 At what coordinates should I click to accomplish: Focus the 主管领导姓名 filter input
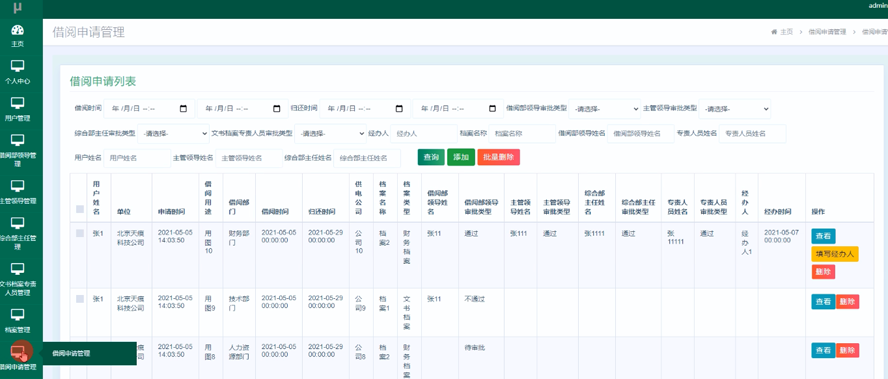pyautogui.click(x=249, y=159)
